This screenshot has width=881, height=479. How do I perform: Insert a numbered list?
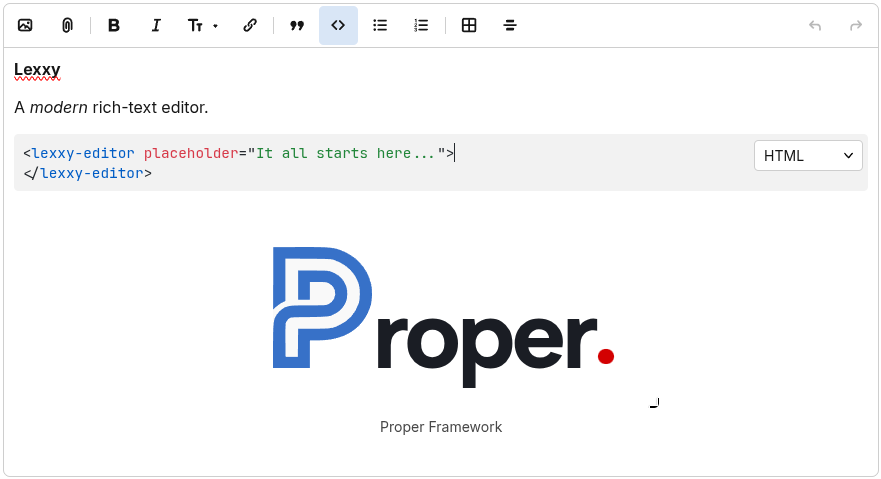[421, 25]
